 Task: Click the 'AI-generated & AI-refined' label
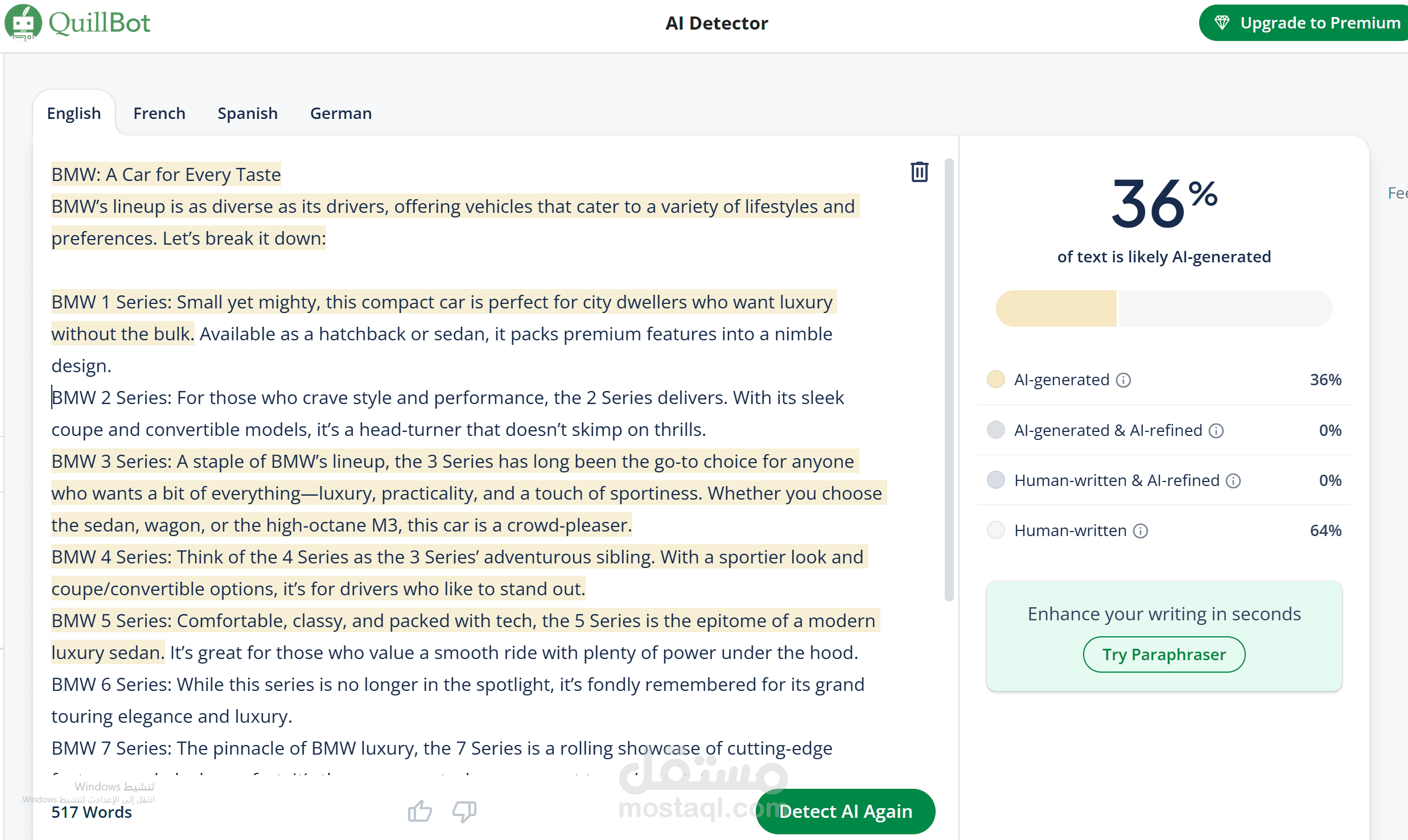click(x=1108, y=430)
